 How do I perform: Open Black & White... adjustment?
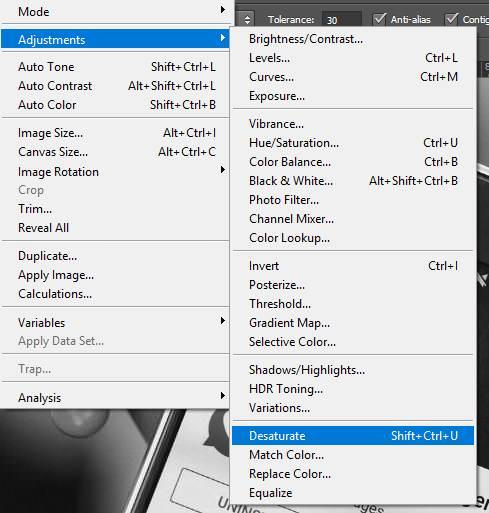353,181
